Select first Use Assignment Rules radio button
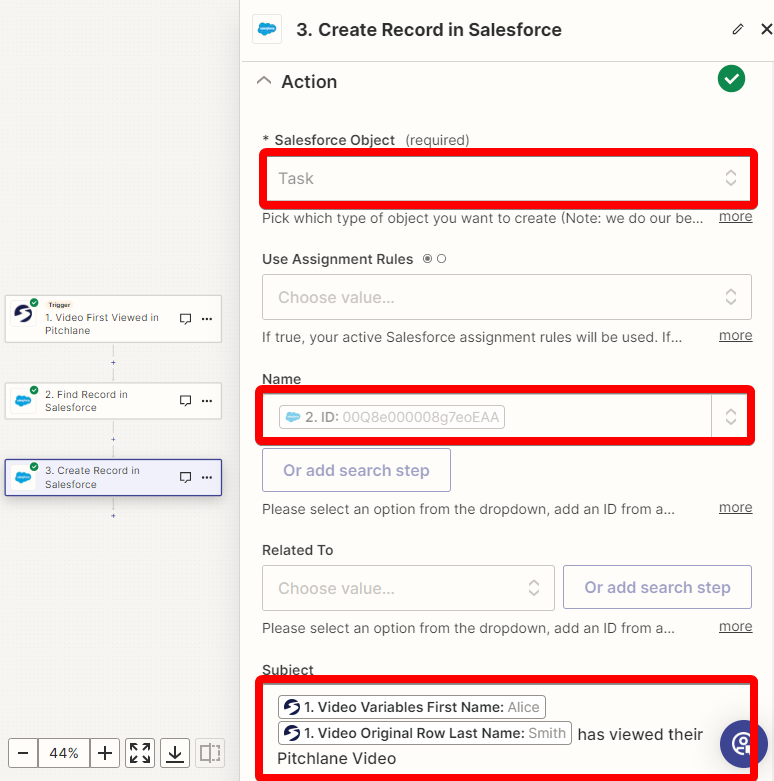Image resolution: width=774 pixels, height=781 pixels. coord(427,259)
